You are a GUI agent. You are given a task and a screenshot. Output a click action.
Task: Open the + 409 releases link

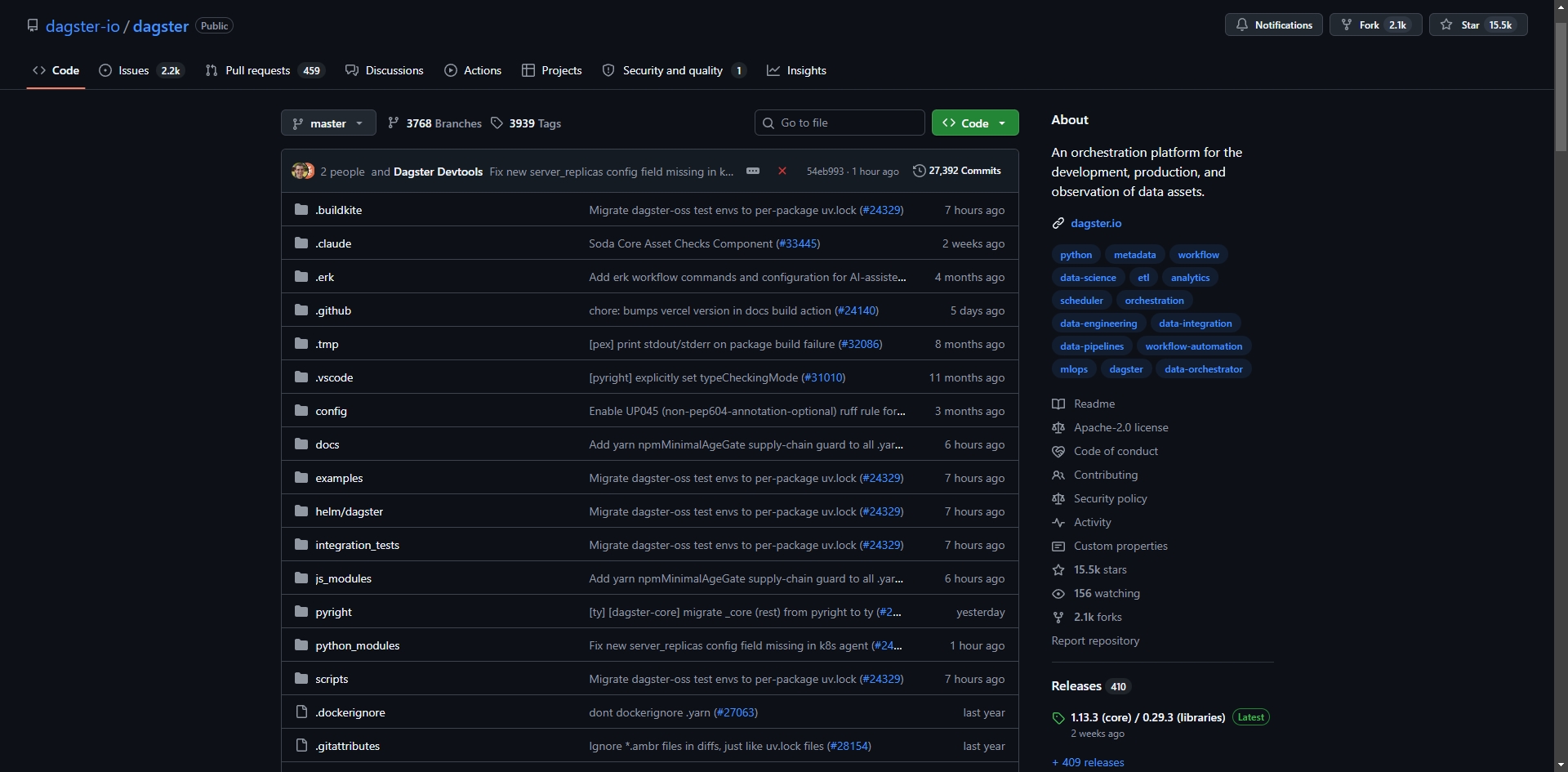tap(1088, 762)
